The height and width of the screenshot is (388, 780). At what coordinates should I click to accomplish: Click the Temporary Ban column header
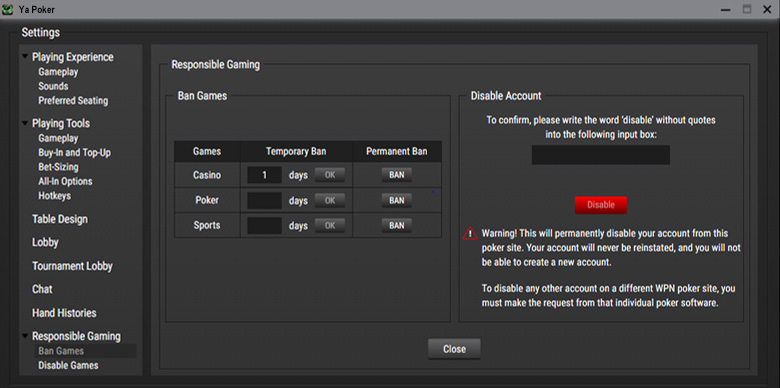click(x=296, y=151)
